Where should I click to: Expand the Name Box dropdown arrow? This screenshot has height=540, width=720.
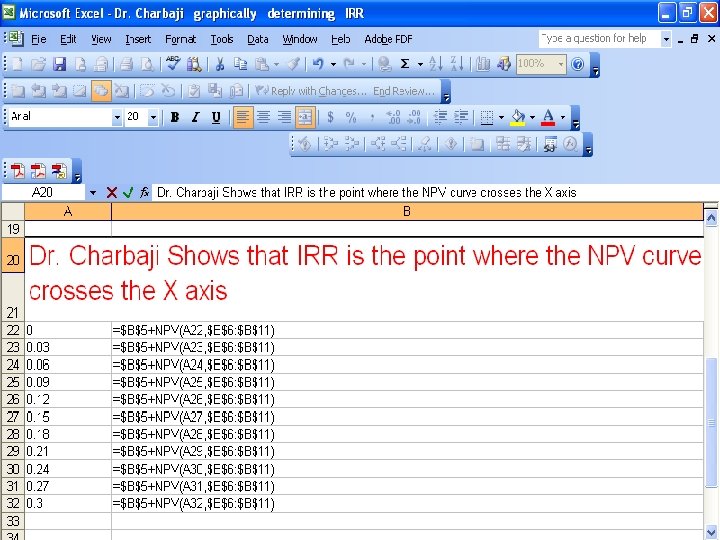click(93, 192)
